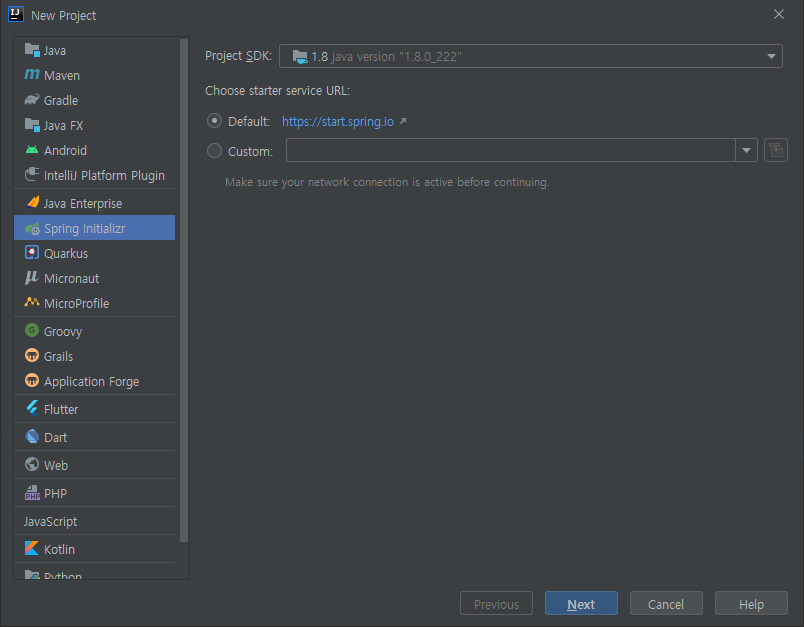
Task: Click the Maven 'm' icon
Action: (x=32, y=75)
